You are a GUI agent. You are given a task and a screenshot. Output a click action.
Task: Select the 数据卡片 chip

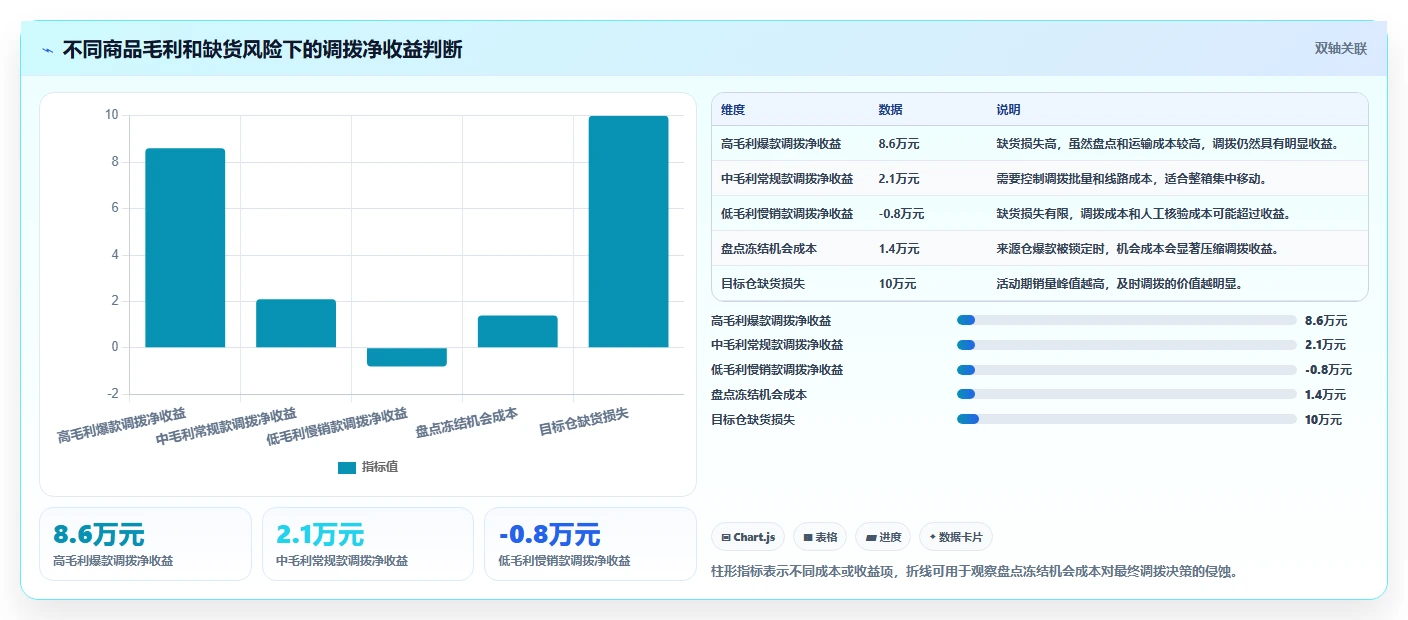tap(955, 537)
